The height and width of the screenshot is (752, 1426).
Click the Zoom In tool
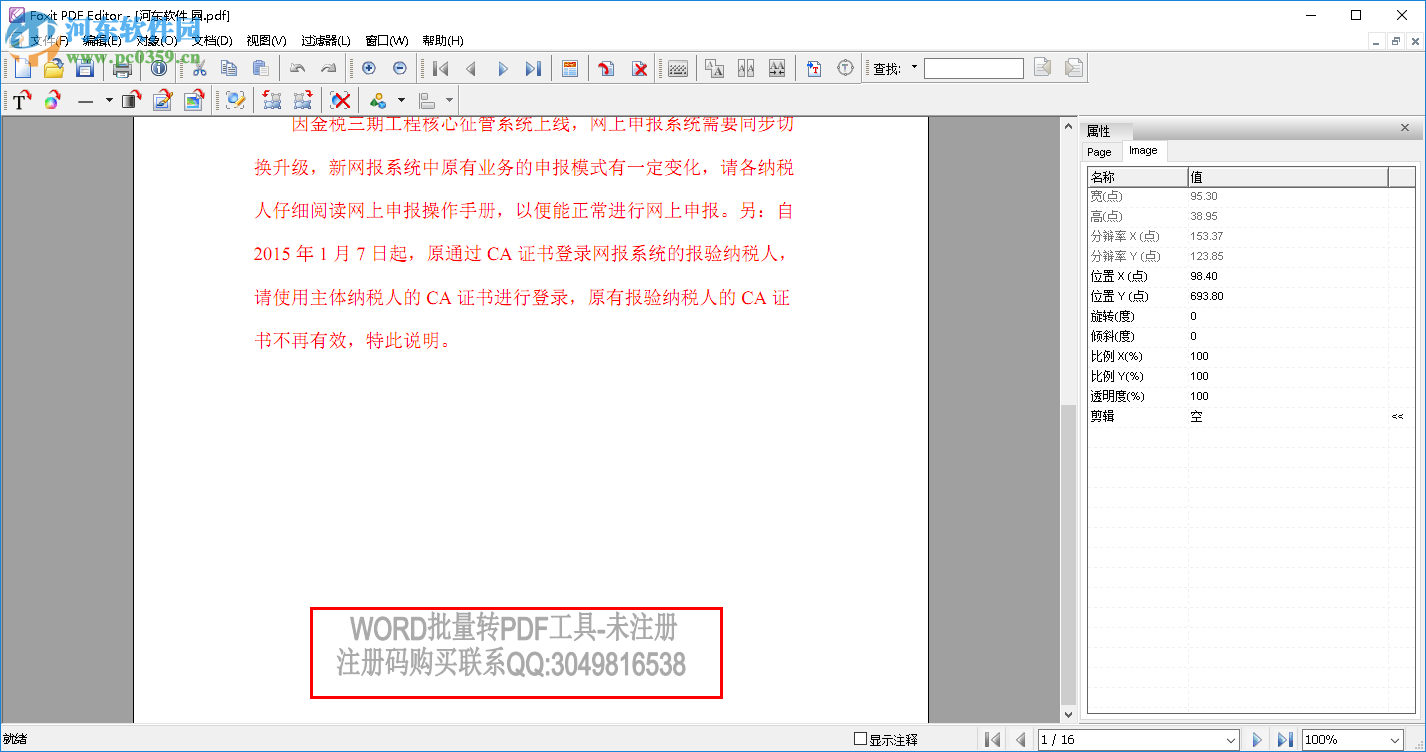click(368, 68)
